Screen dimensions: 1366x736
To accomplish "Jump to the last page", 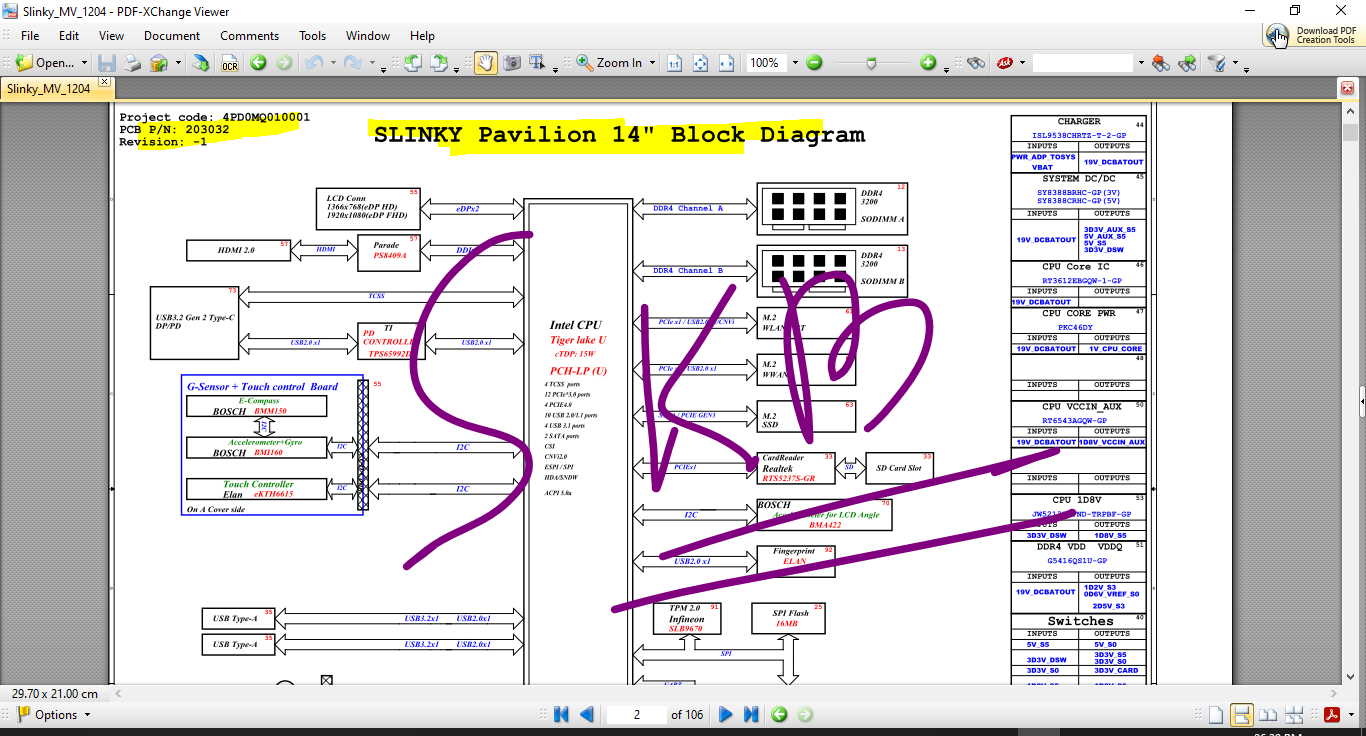I will coord(751,715).
